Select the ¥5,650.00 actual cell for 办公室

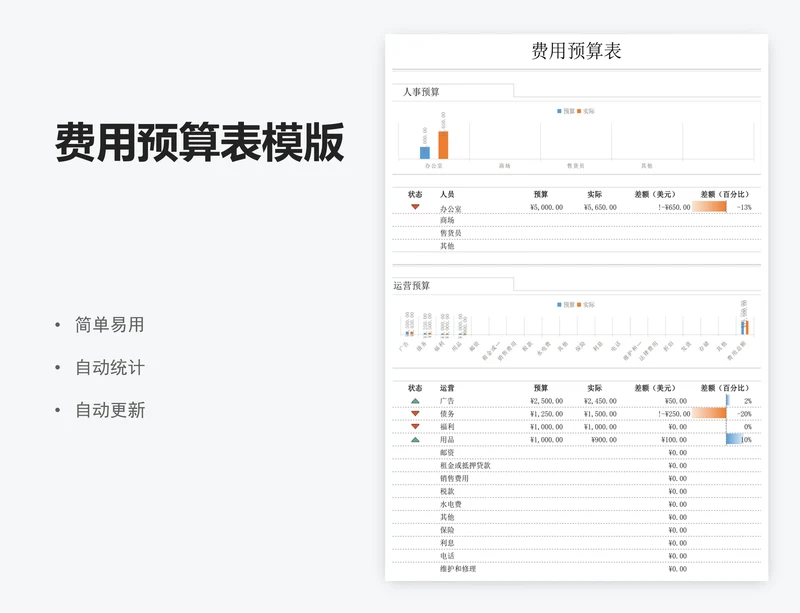pyautogui.click(x=600, y=207)
